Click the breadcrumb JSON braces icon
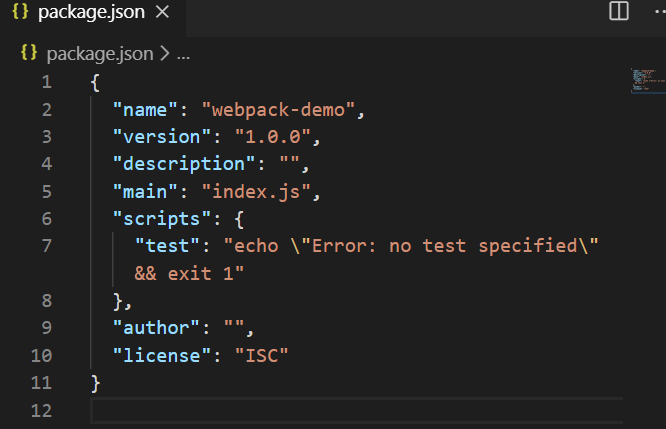This screenshot has height=429, width=666. click(29, 53)
